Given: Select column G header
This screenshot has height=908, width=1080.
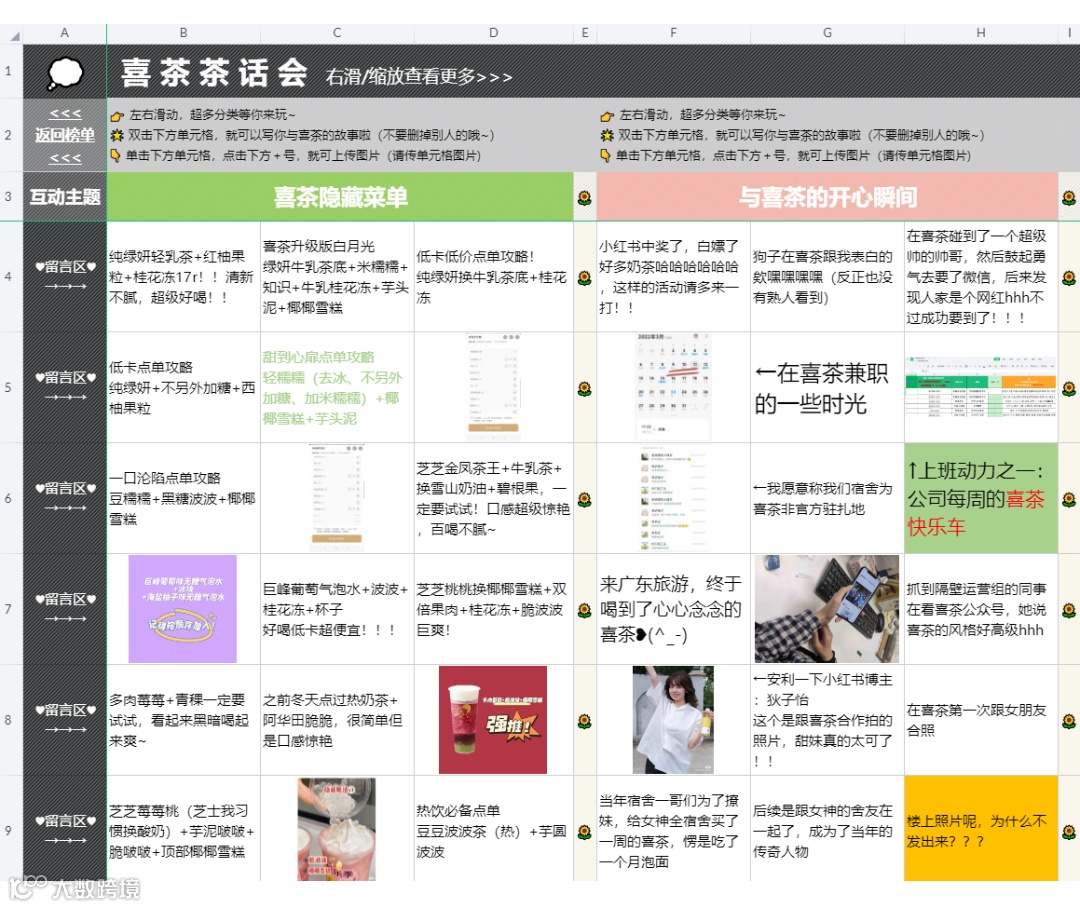Looking at the screenshot, I should click(x=827, y=32).
